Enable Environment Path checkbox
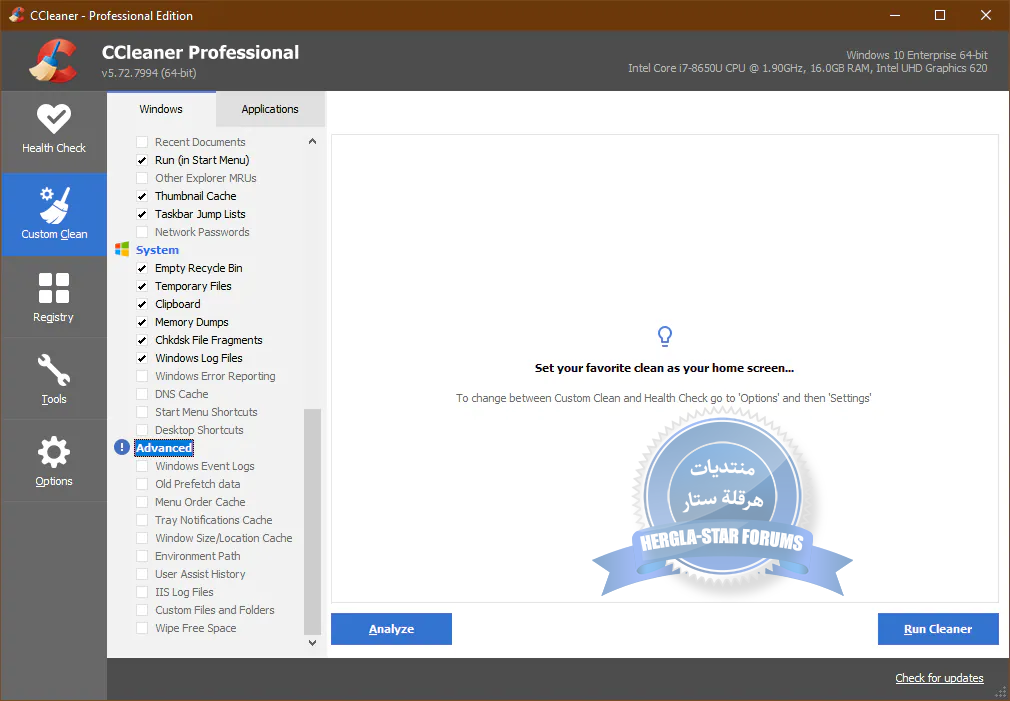This screenshot has width=1010, height=701. tap(142, 556)
